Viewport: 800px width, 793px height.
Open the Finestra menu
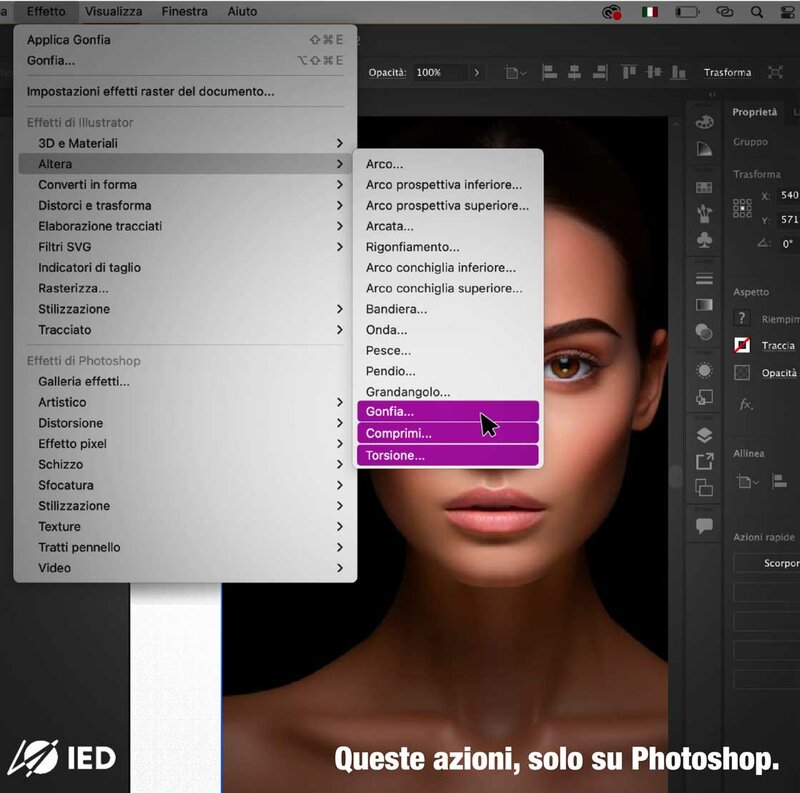click(185, 11)
